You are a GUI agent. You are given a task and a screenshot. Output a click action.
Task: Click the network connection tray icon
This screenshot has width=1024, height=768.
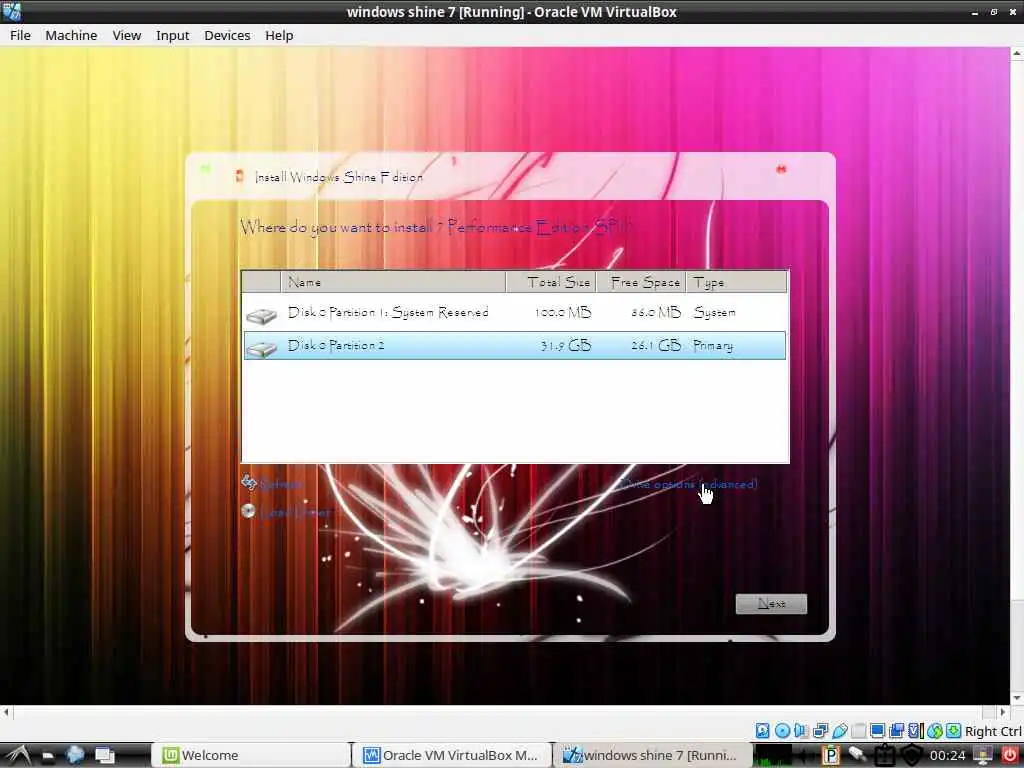pyautogui.click(x=983, y=755)
